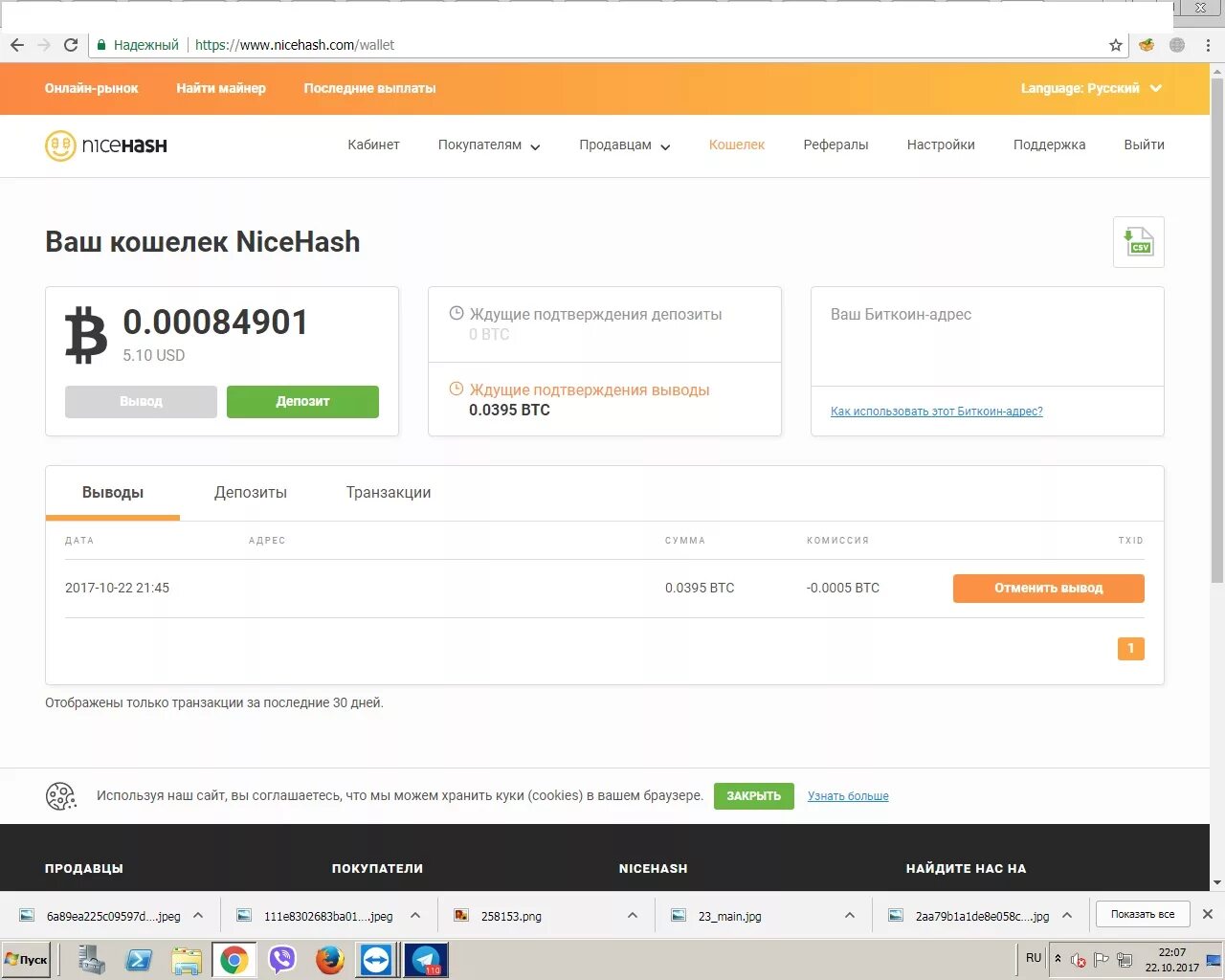
Task: Click the Найти майнер link
Action: (221, 88)
